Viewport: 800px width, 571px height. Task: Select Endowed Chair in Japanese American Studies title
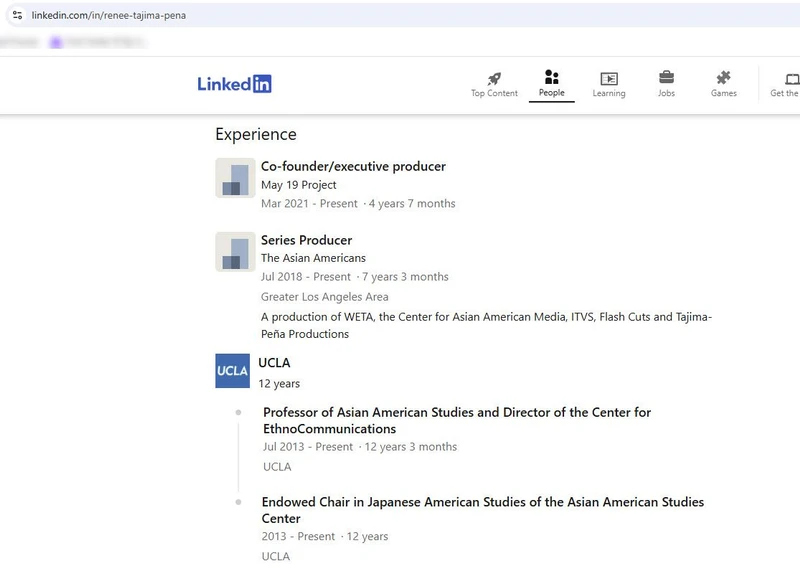point(483,510)
